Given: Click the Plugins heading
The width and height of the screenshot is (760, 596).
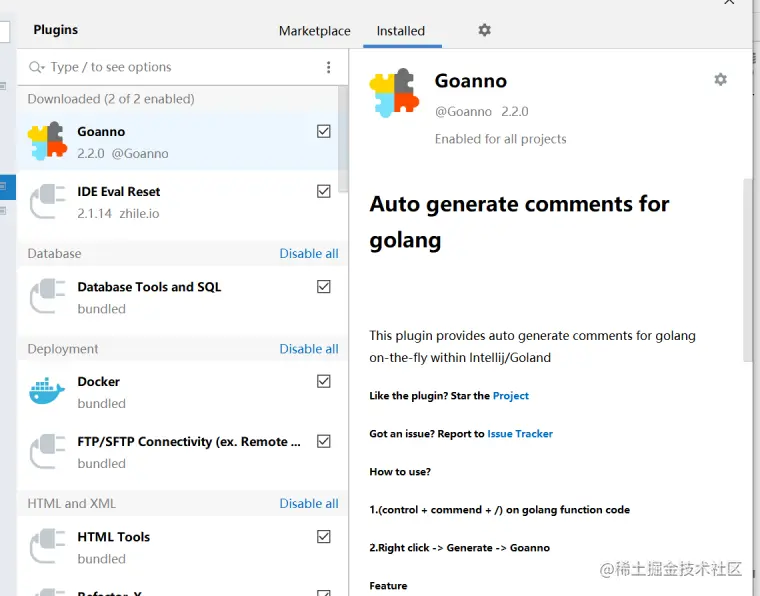Looking at the screenshot, I should tap(56, 30).
